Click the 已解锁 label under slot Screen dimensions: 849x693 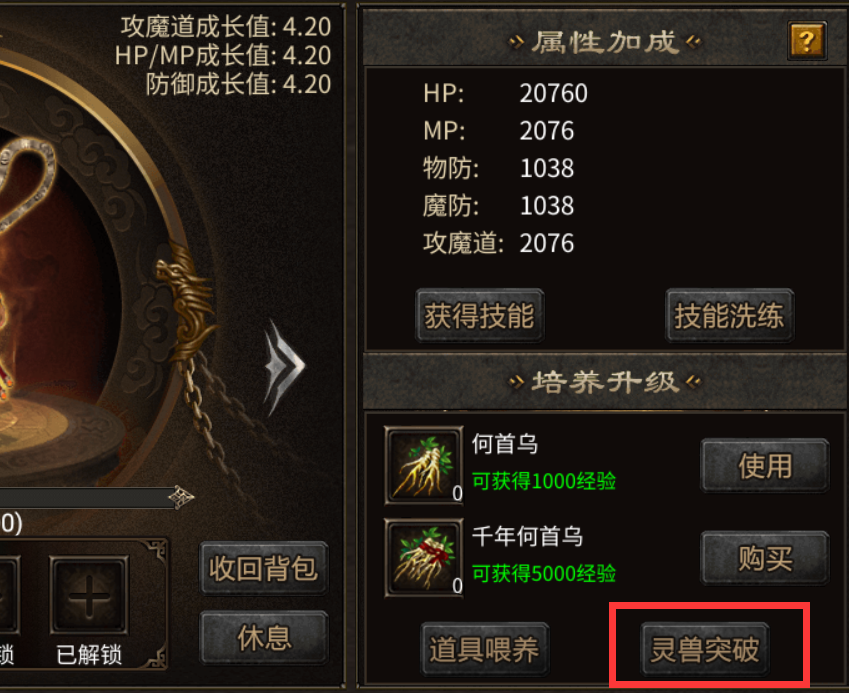coord(89,655)
